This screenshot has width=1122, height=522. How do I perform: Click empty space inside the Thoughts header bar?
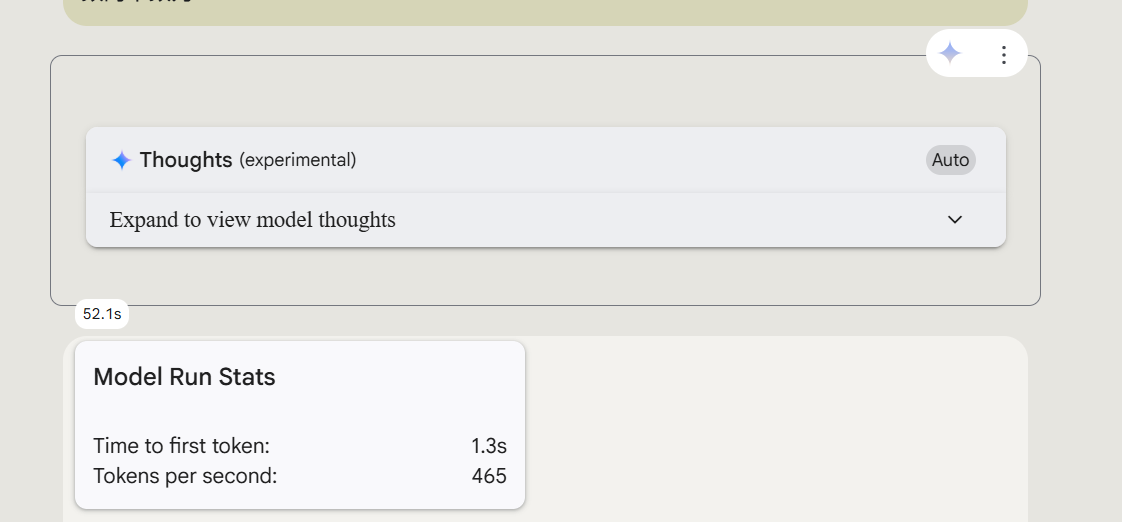(x=644, y=160)
